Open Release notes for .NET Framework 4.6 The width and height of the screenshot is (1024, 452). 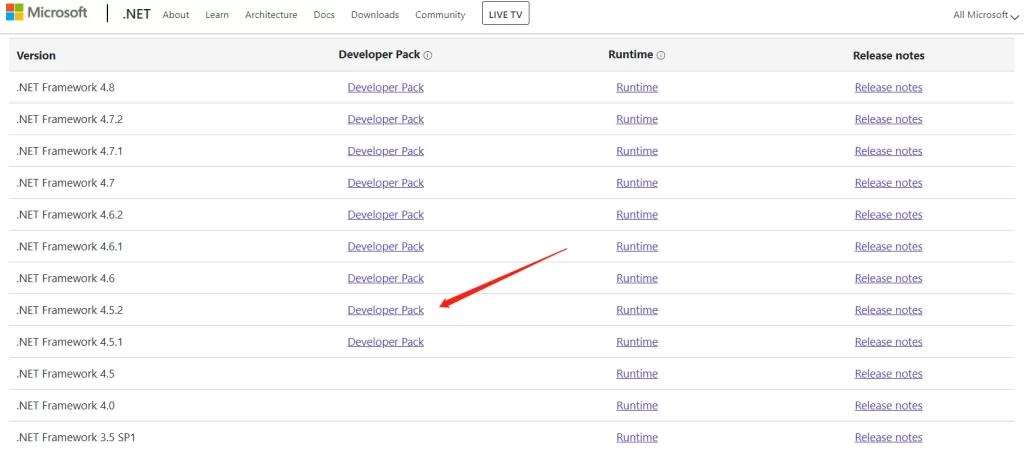pos(888,278)
